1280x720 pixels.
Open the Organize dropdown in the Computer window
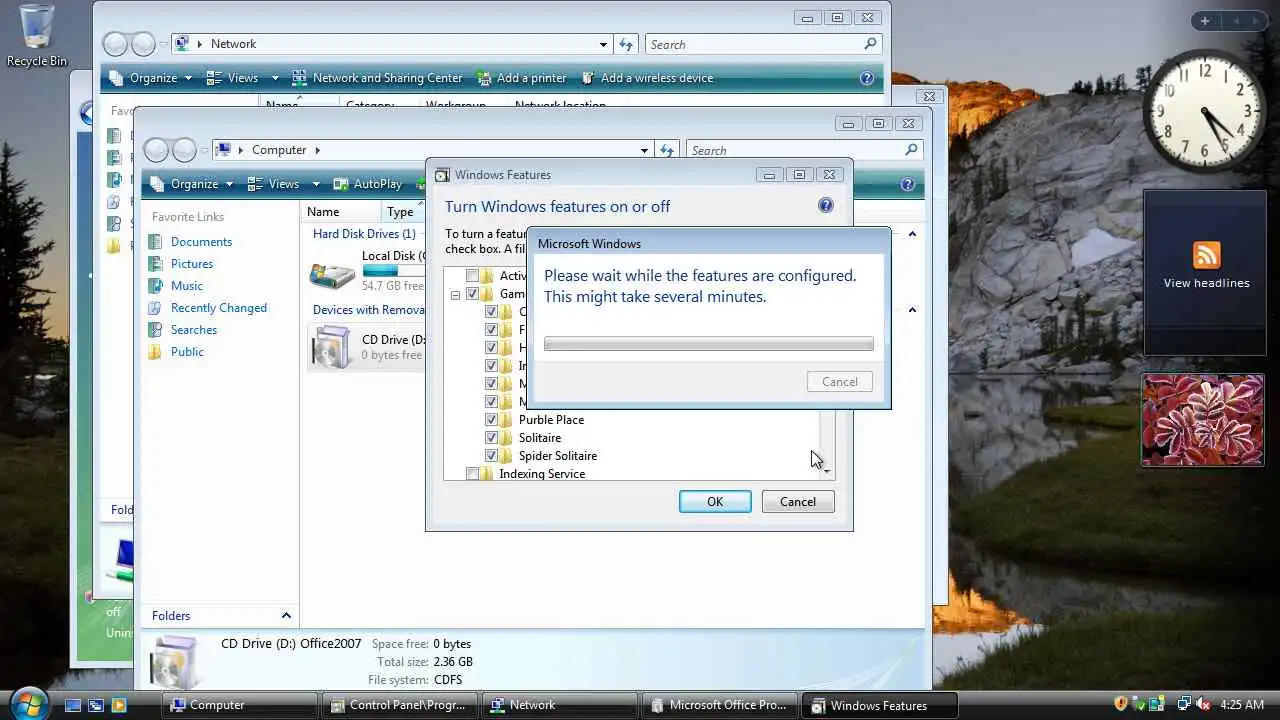(x=192, y=184)
